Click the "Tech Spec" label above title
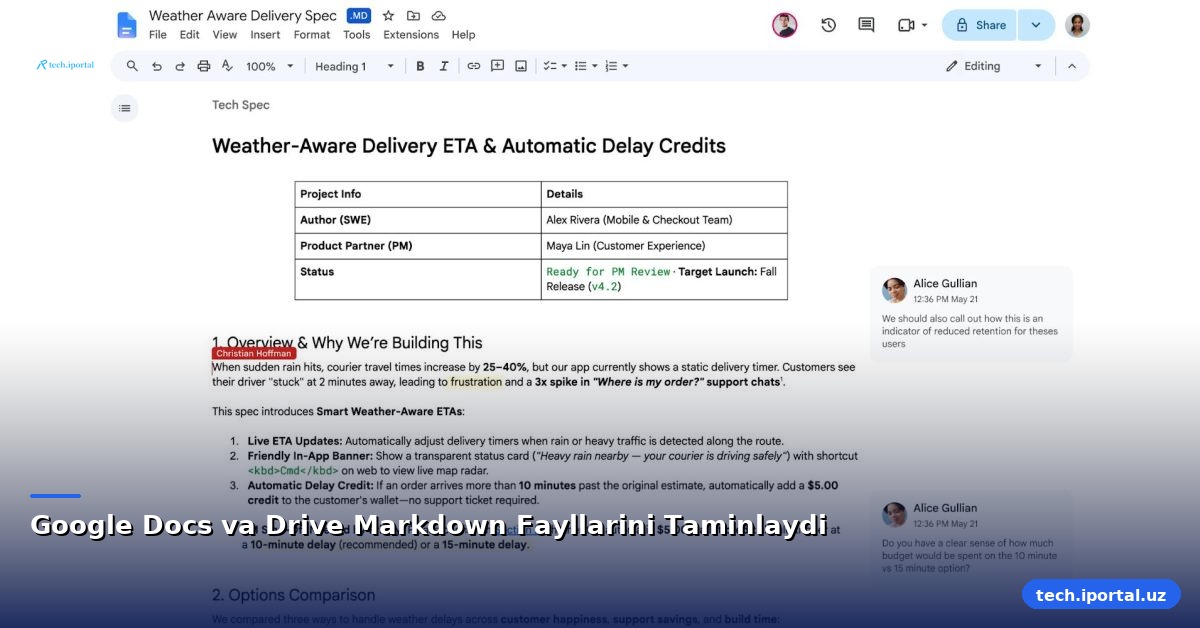The image size is (1200, 628). 241,105
